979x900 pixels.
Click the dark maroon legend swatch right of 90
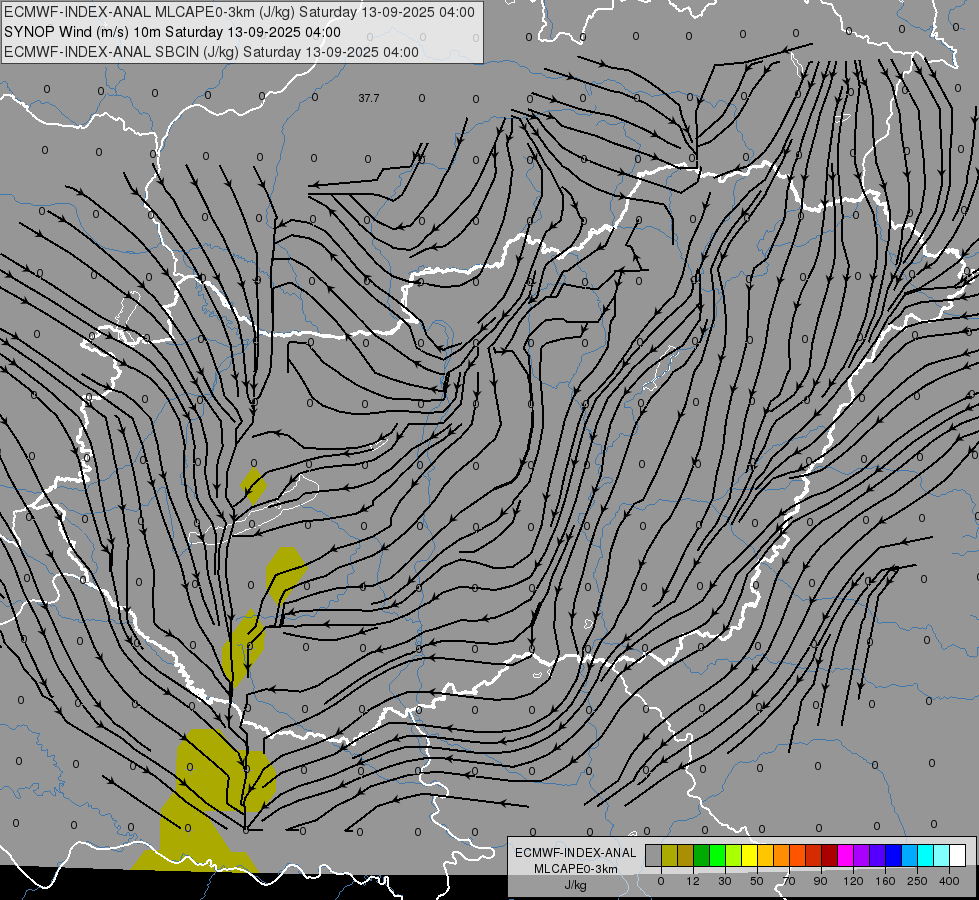[x=830, y=855]
